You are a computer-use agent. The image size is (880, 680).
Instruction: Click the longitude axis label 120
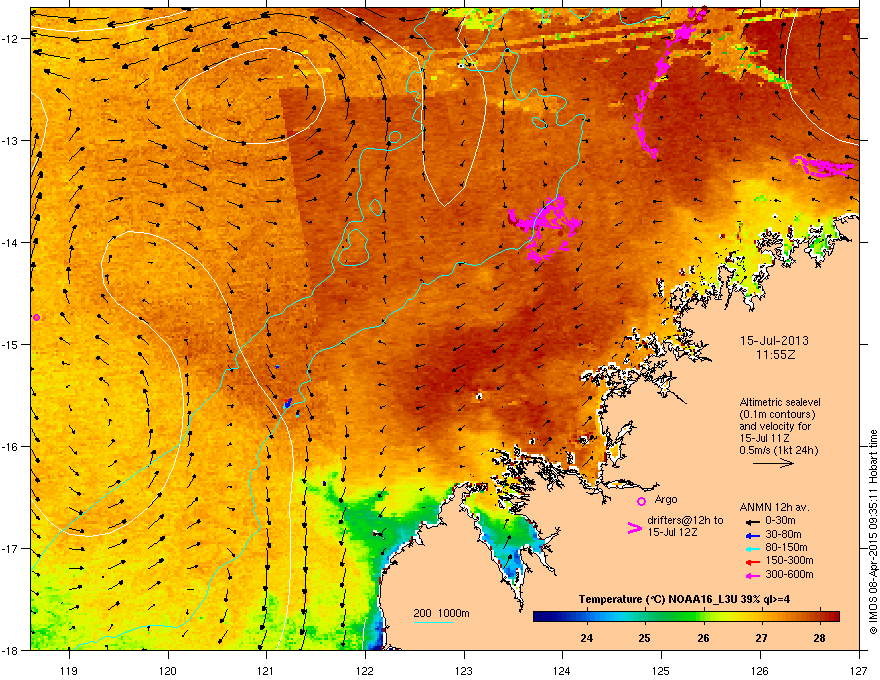tap(168, 671)
